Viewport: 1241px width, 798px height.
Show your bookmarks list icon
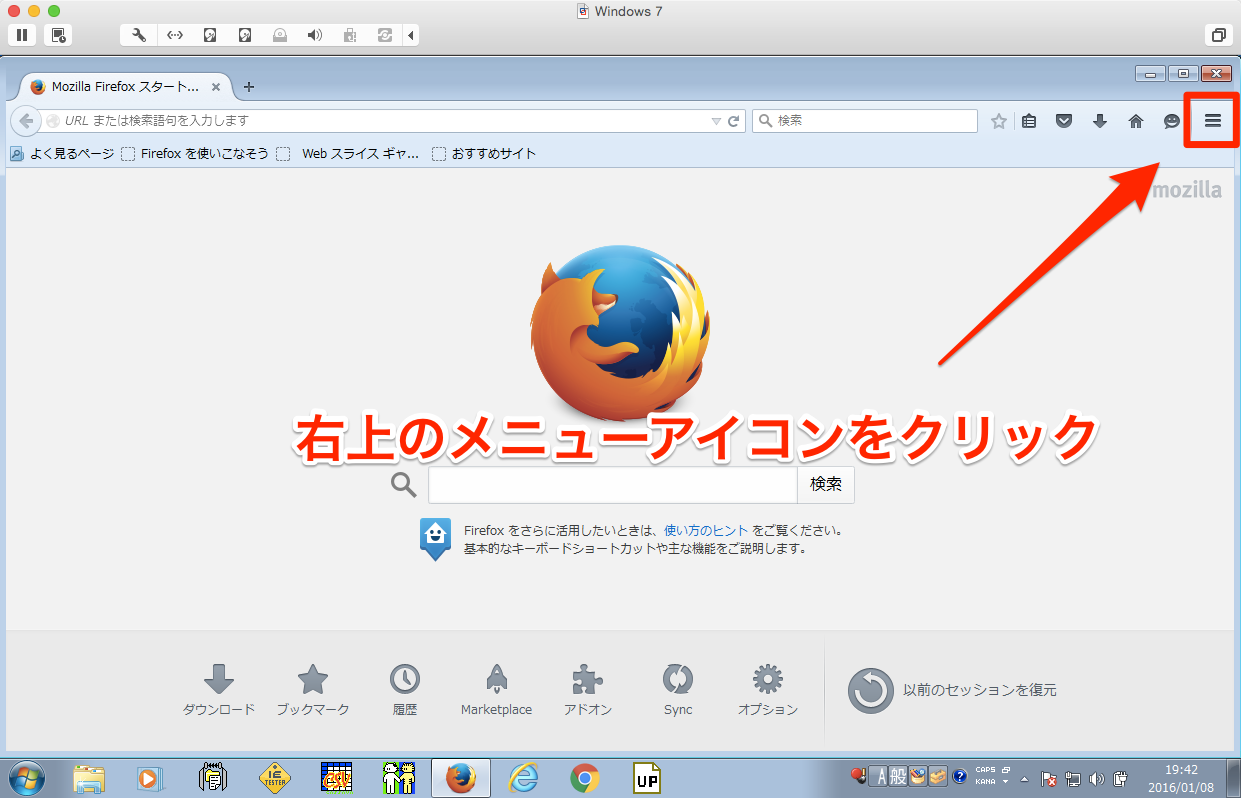click(x=1029, y=121)
